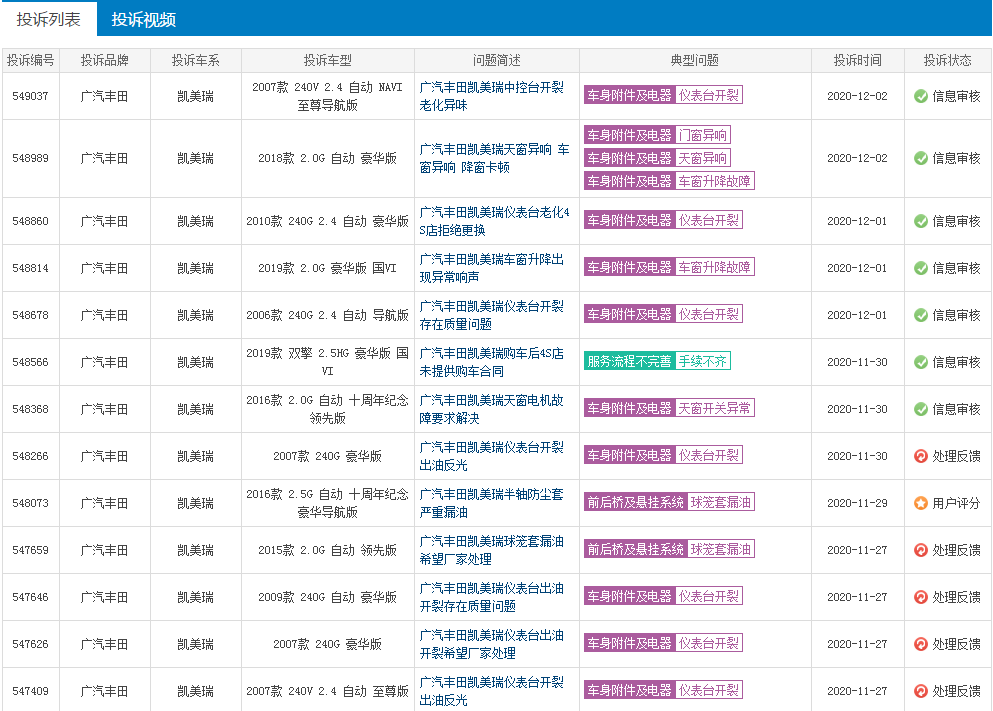Click red 处理反馈 icon for complaint 548266

[x=921, y=456]
